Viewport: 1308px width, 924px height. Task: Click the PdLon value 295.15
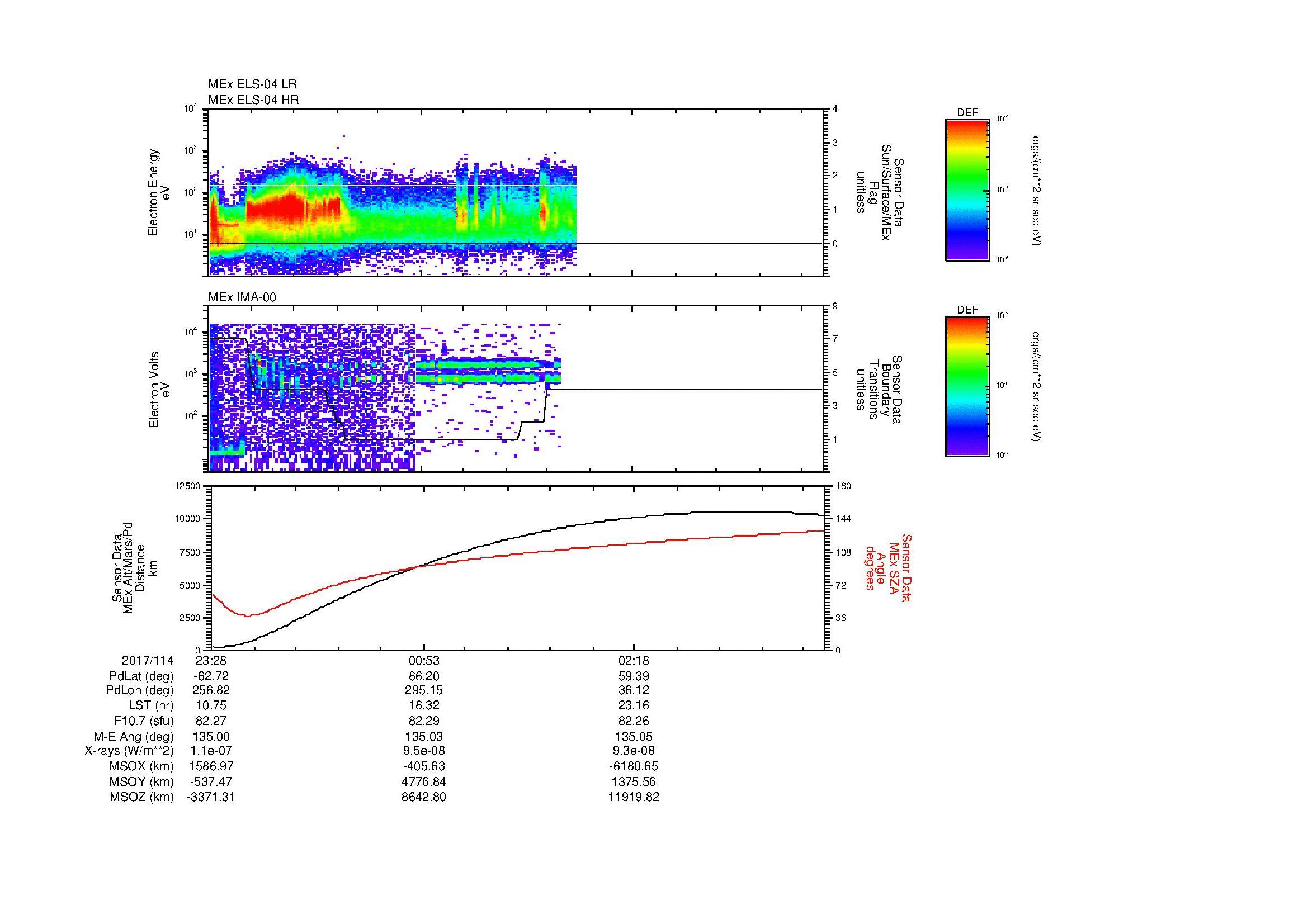[424, 690]
